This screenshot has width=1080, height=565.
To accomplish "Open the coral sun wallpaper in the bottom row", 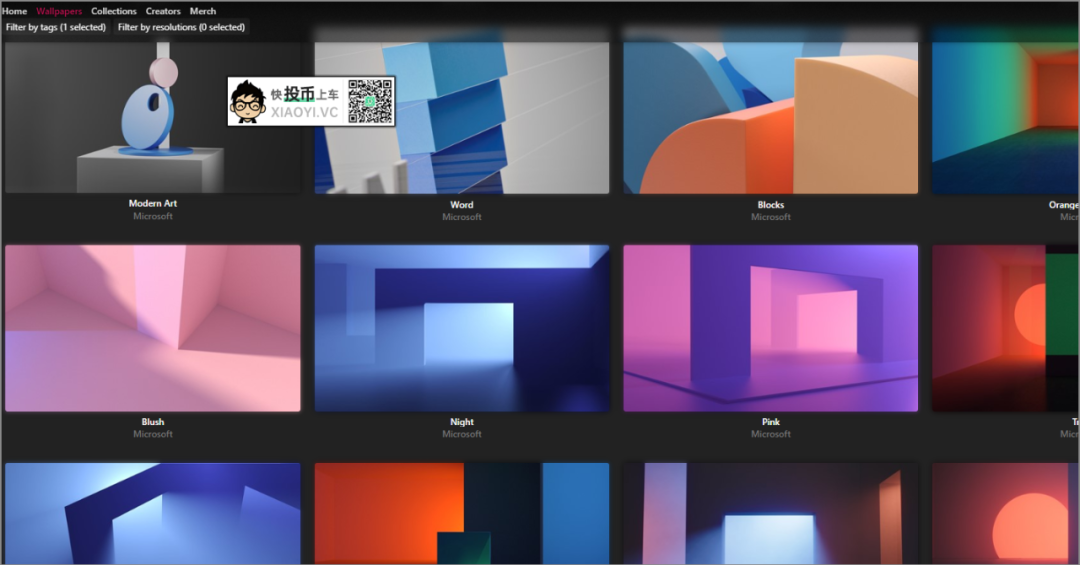I will [1006, 513].
